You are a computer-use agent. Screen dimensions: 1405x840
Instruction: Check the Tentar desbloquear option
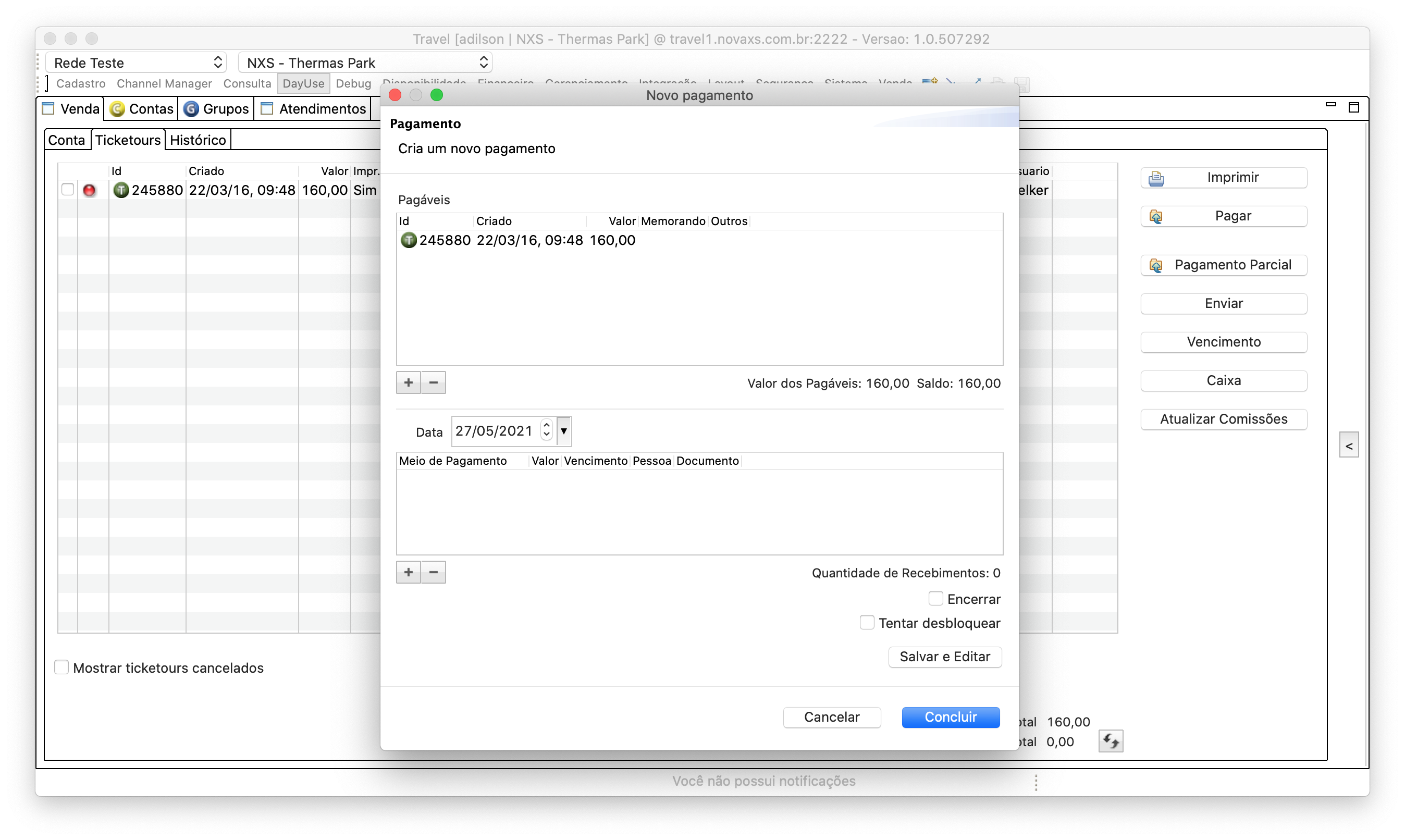coord(867,623)
